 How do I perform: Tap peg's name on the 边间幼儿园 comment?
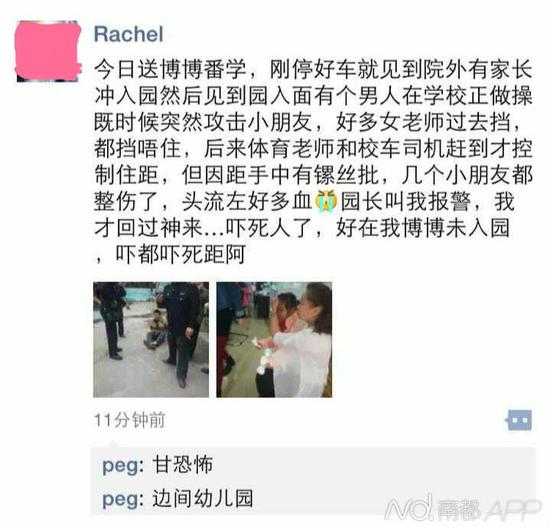[122, 499]
